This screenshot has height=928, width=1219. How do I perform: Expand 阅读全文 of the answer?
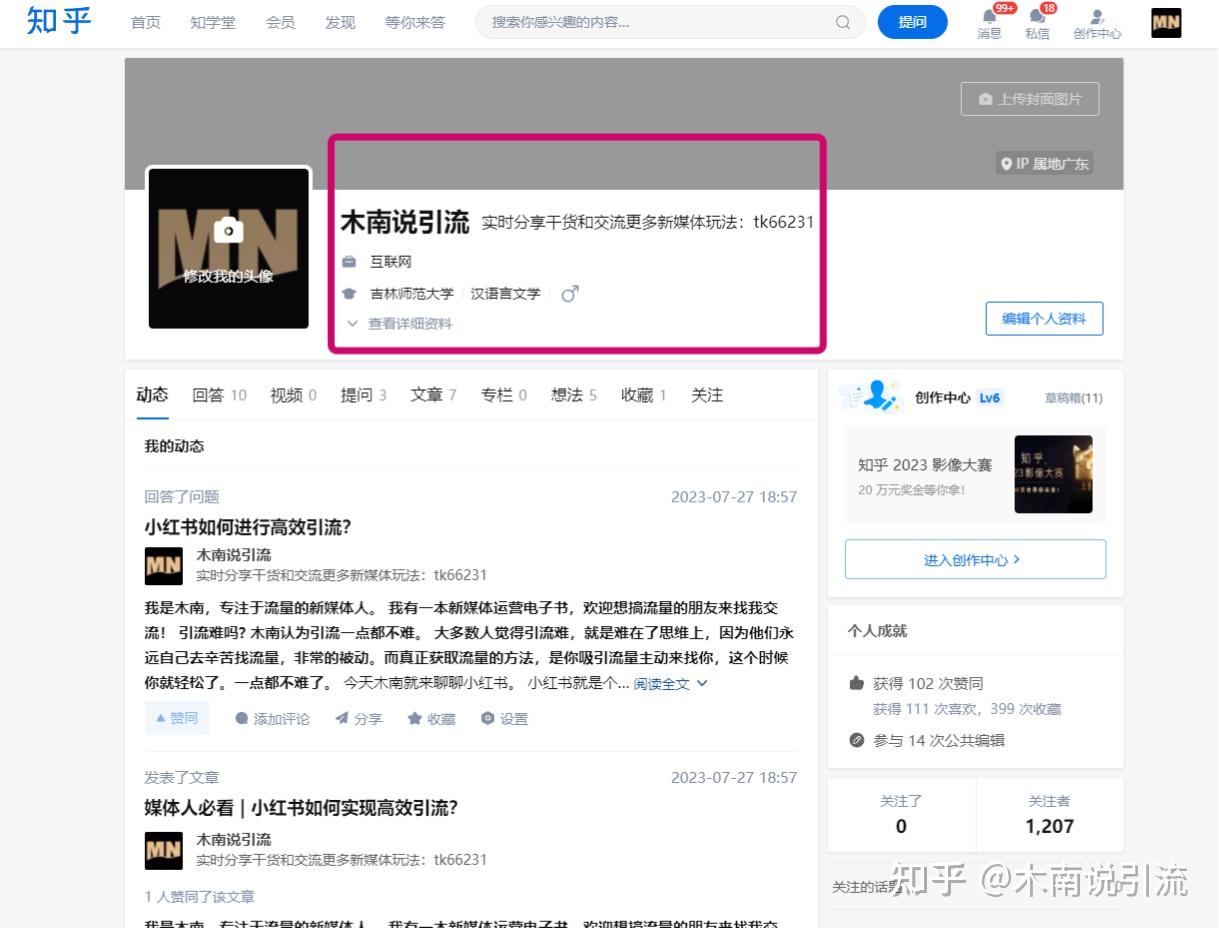click(x=671, y=684)
